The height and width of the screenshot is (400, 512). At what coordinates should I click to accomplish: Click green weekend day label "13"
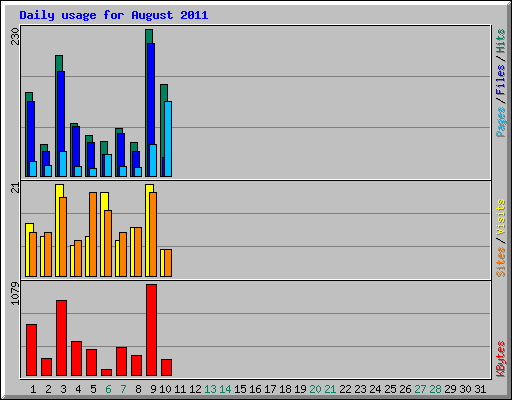210,389
